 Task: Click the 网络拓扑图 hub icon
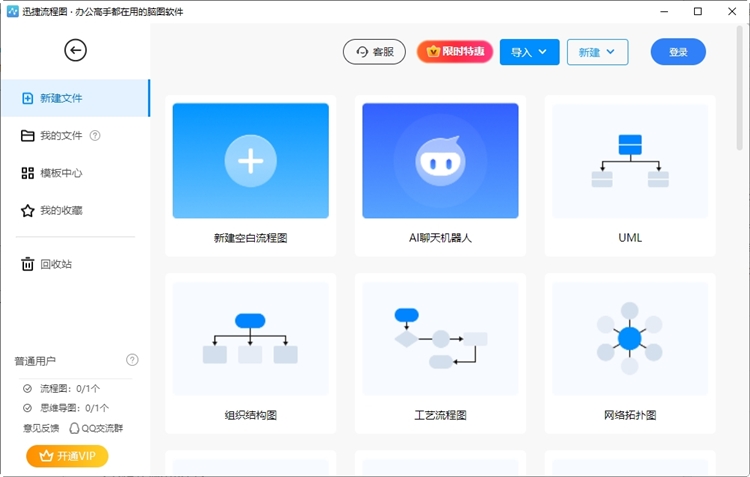pyautogui.click(x=629, y=338)
